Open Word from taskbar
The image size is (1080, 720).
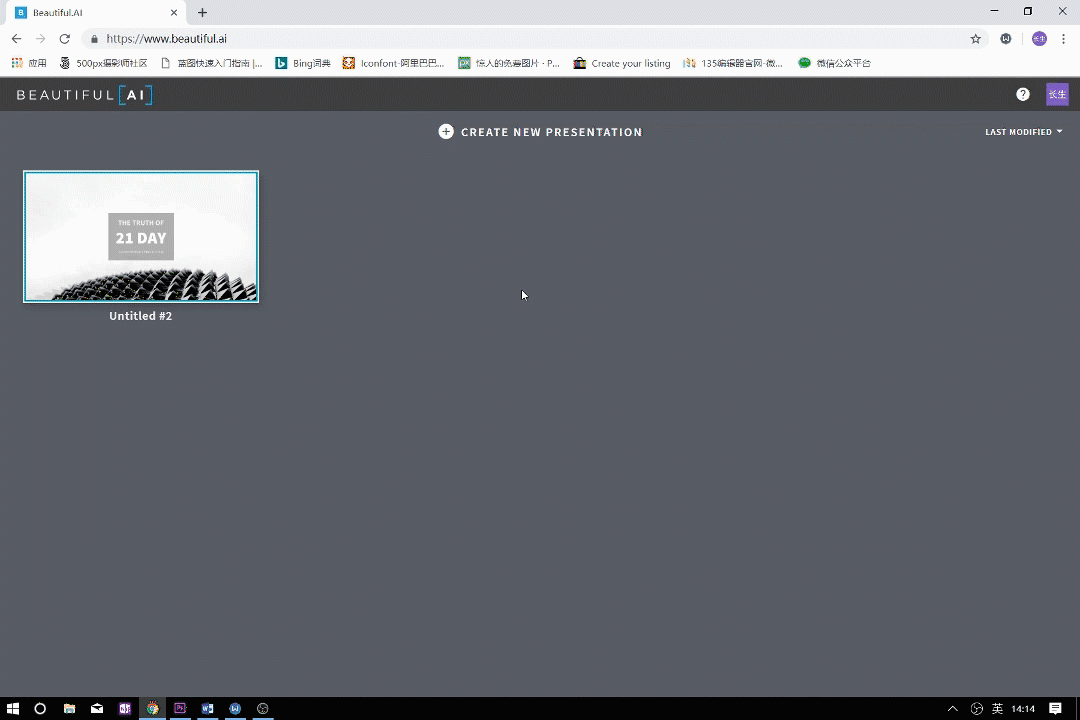pos(207,708)
